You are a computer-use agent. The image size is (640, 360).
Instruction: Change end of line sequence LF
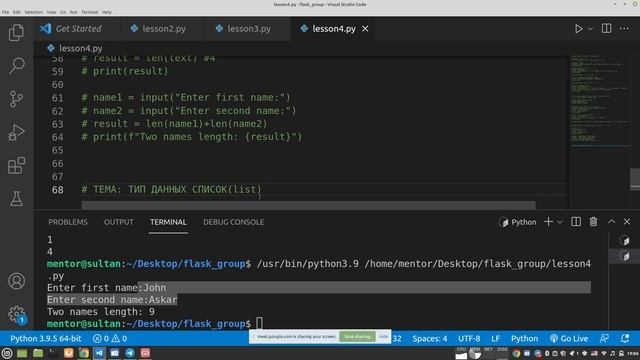pyautogui.click(x=496, y=339)
